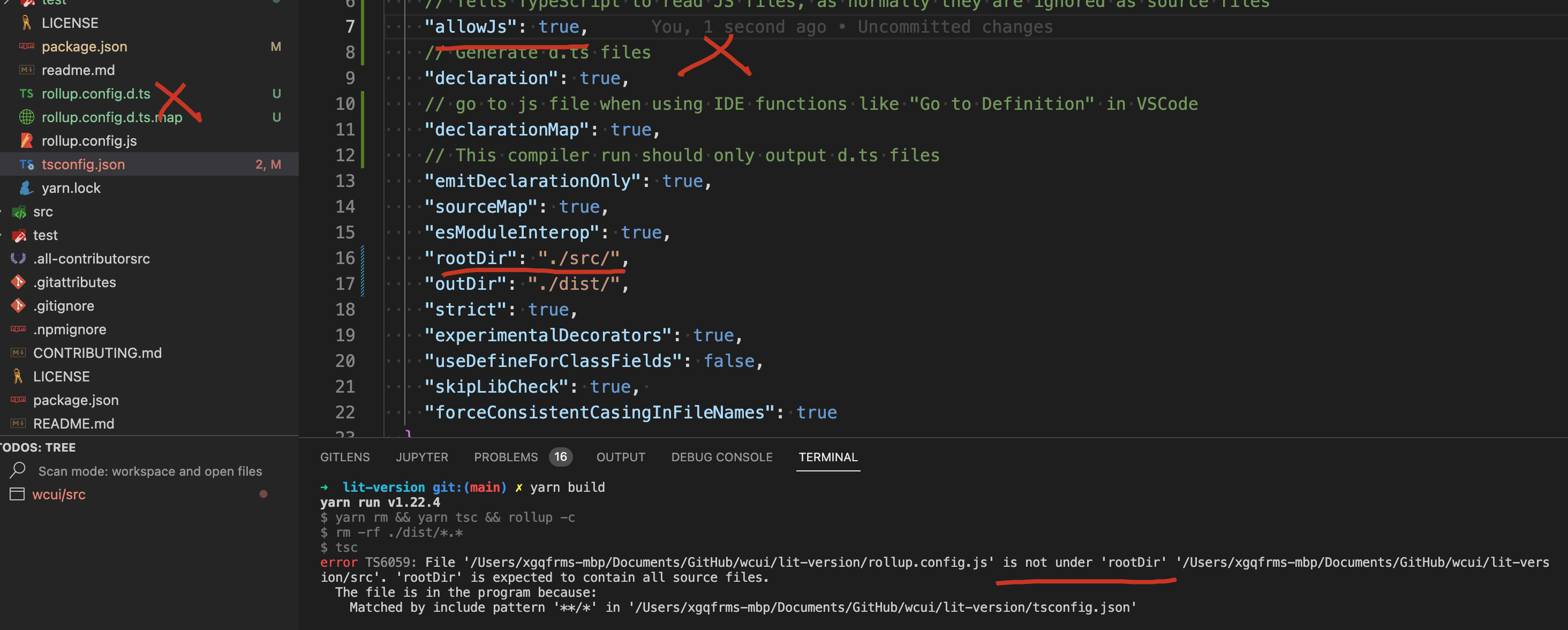Open the lower package.json file
1568x630 pixels.
[76, 400]
